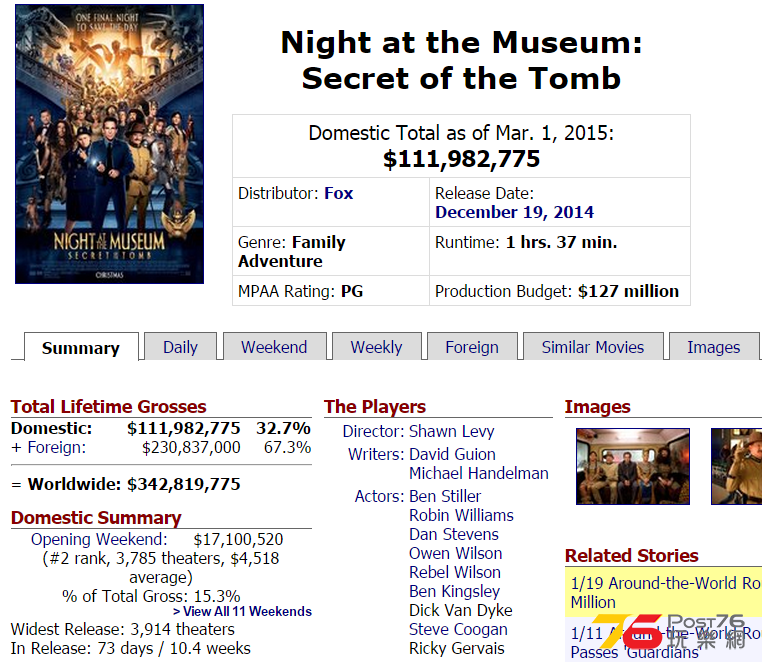Viewport: 762px width, 662px height.
Task: Open the Weekly tab
Action: (377, 347)
